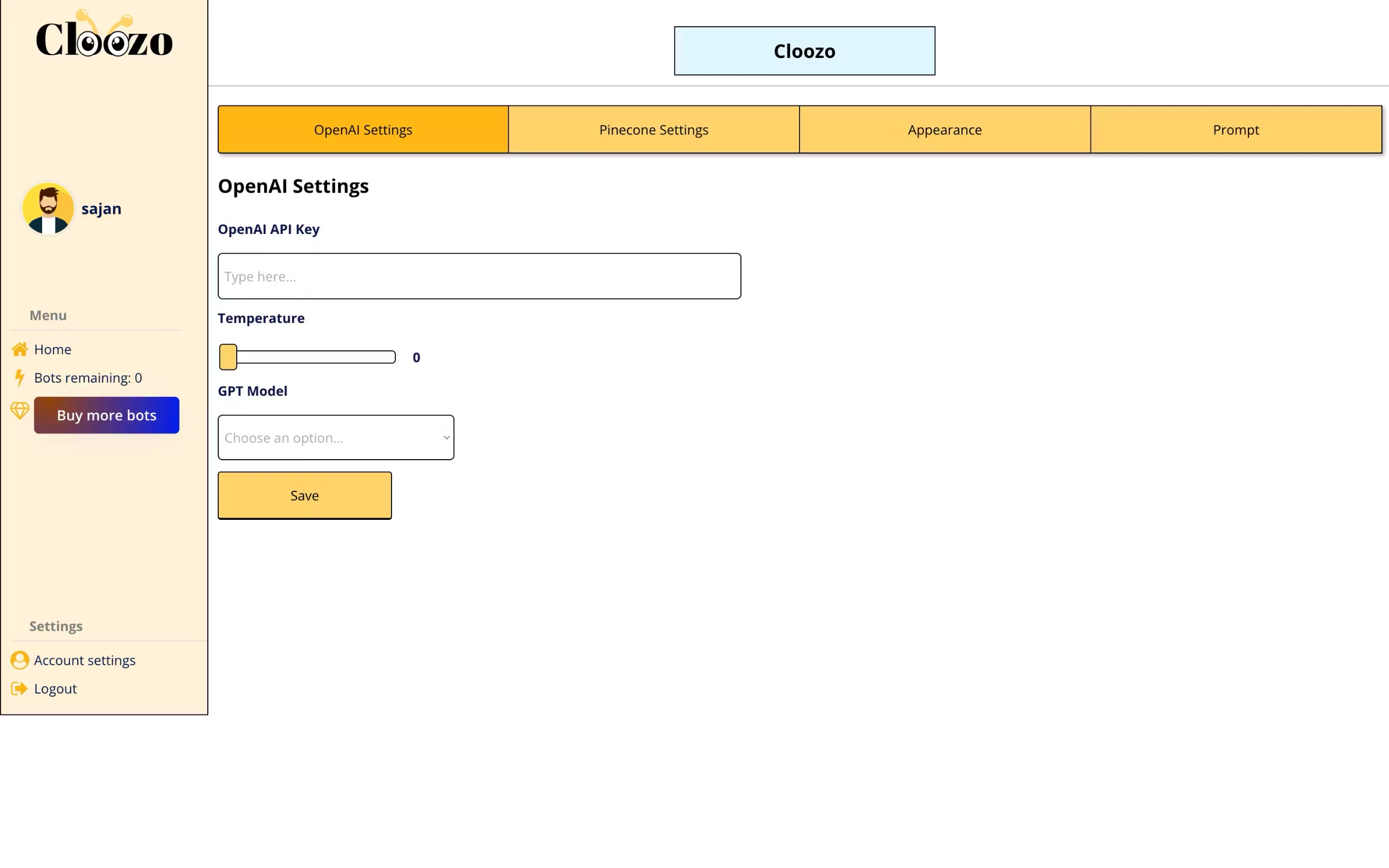Click the Logout arrow icon
The height and width of the screenshot is (868, 1389).
pyautogui.click(x=20, y=688)
